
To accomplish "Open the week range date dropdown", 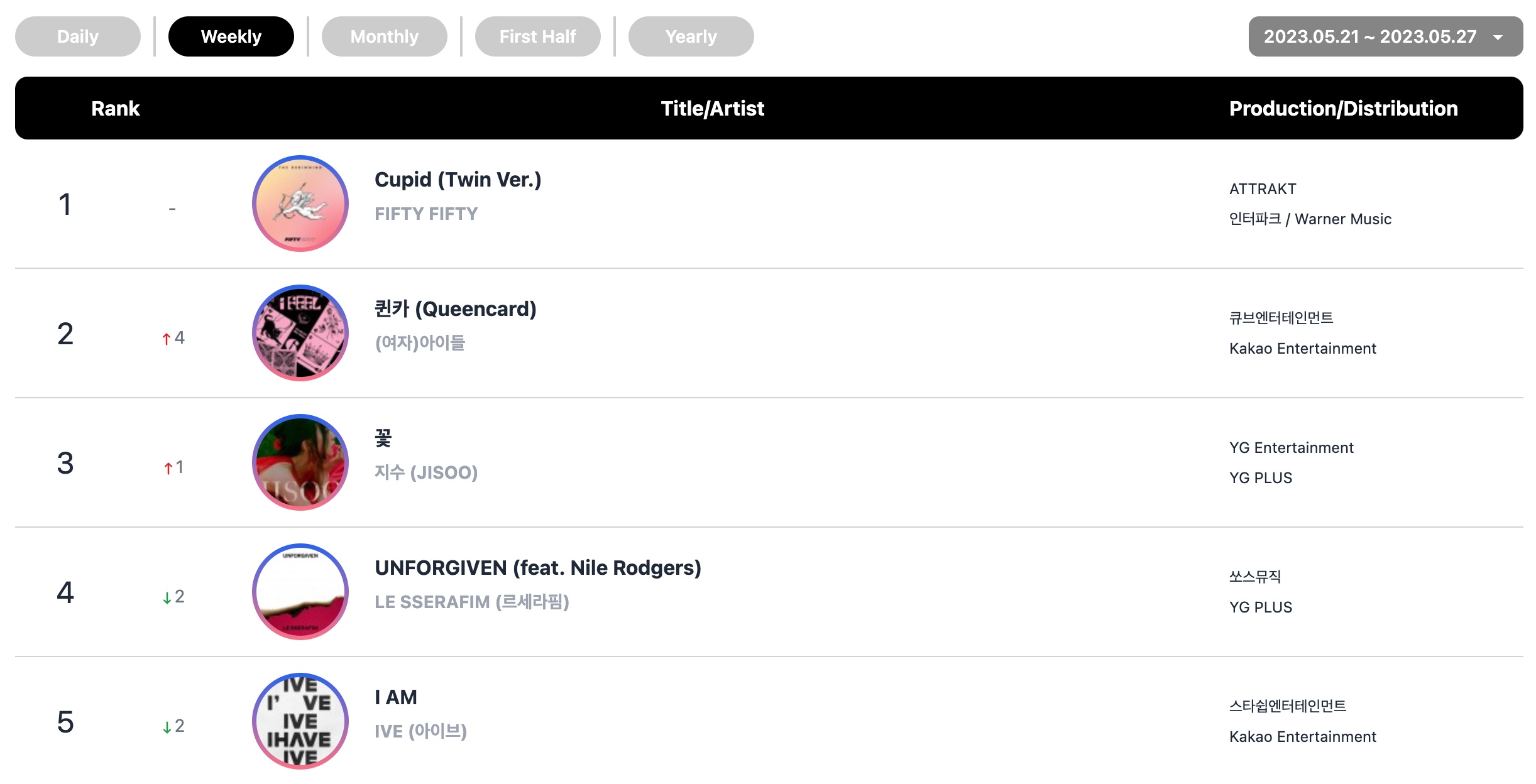I will click(x=1386, y=36).
